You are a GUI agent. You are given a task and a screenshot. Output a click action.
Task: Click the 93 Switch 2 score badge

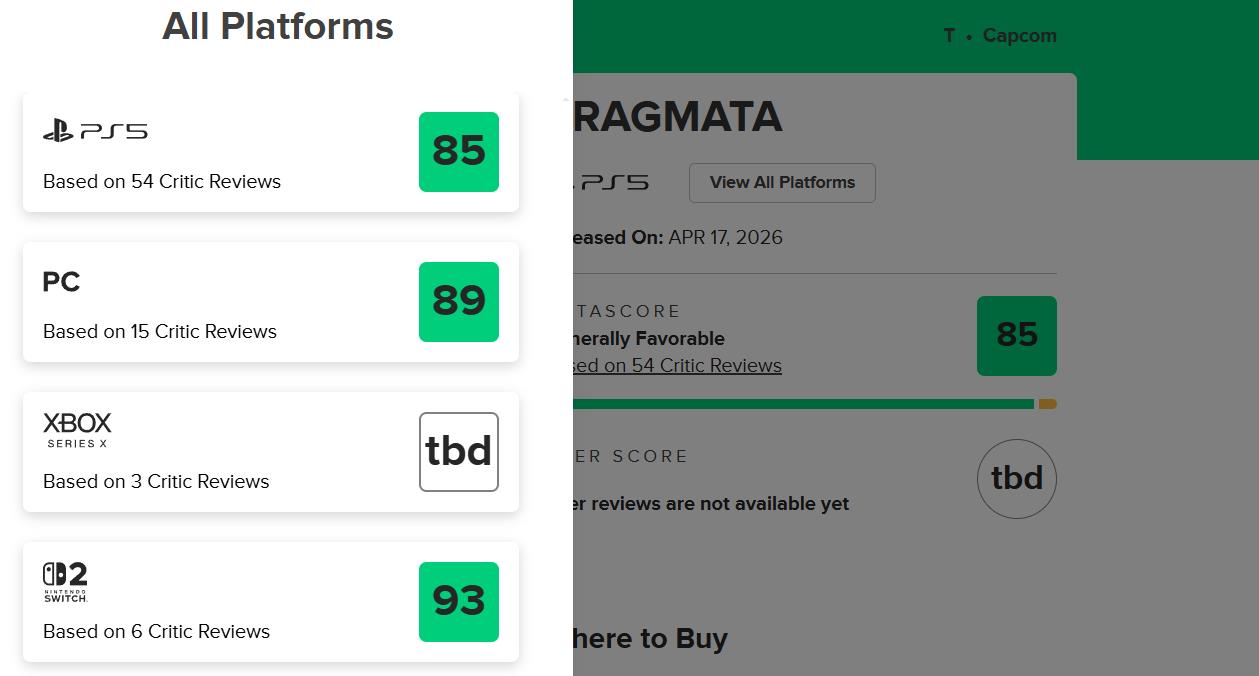point(458,602)
